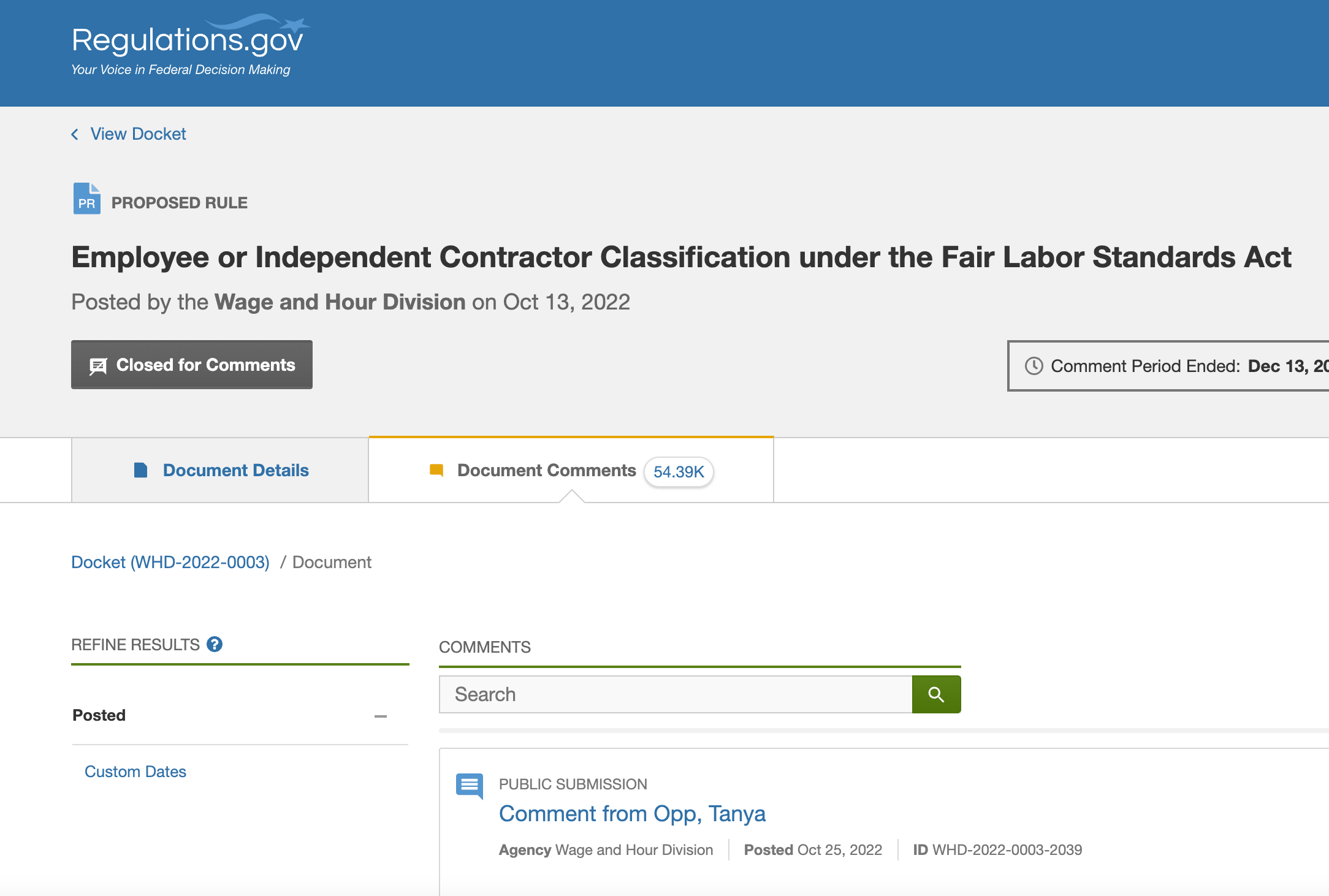Screen dimensions: 1329x896
Task: Click into the comments Search field
Action: (x=676, y=694)
